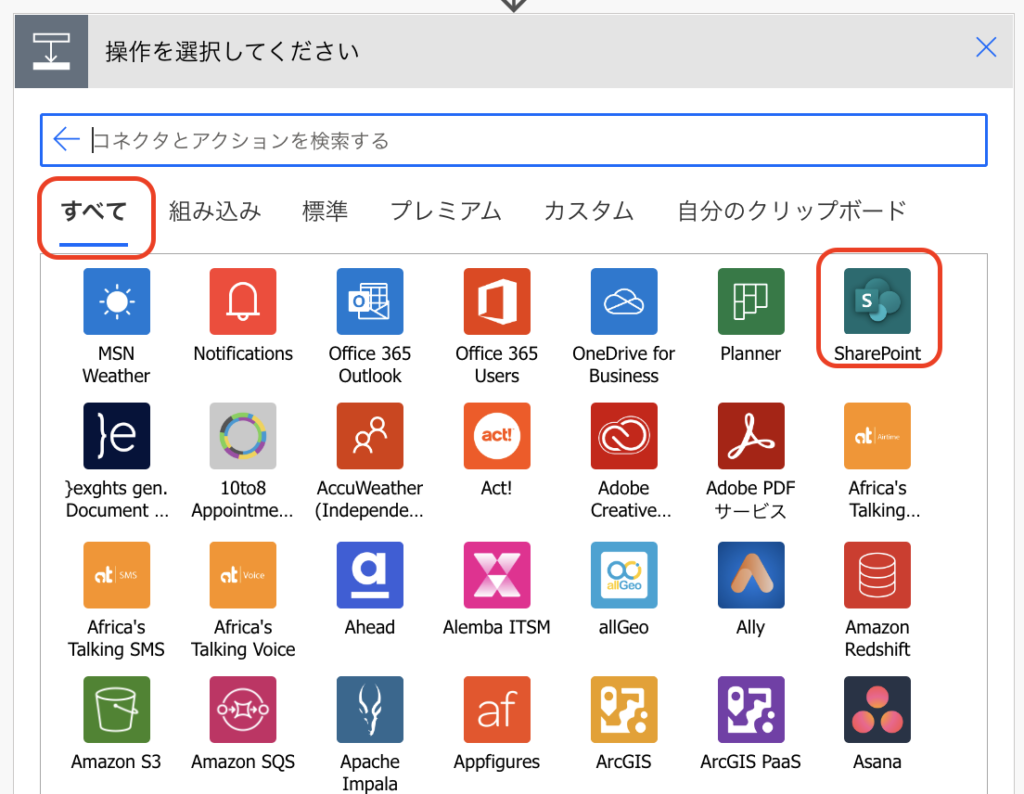Screen dimensions: 1024x794
Task: Show the プレミアム connectors tab
Action: click(x=445, y=212)
